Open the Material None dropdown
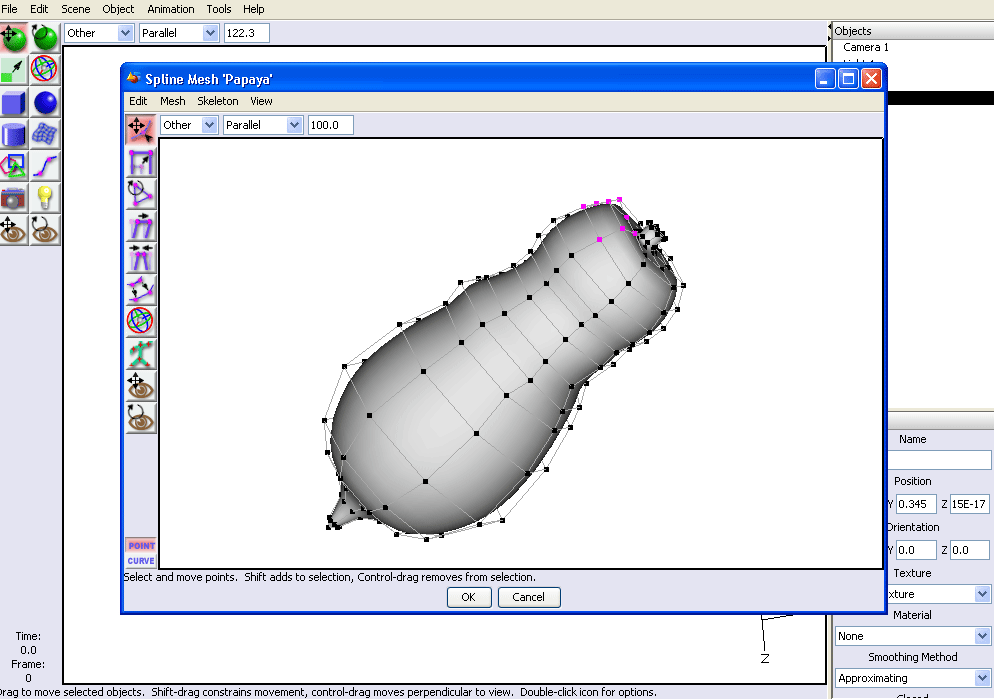This screenshot has width=994, height=699. coord(913,636)
